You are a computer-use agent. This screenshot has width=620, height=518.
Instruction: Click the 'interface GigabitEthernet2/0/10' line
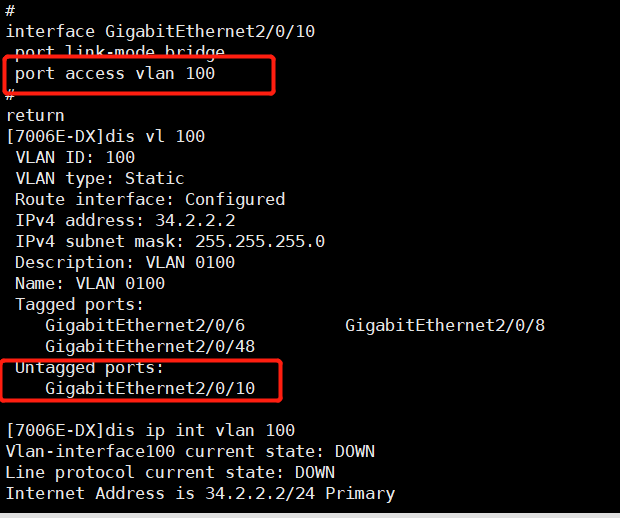(160, 31)
